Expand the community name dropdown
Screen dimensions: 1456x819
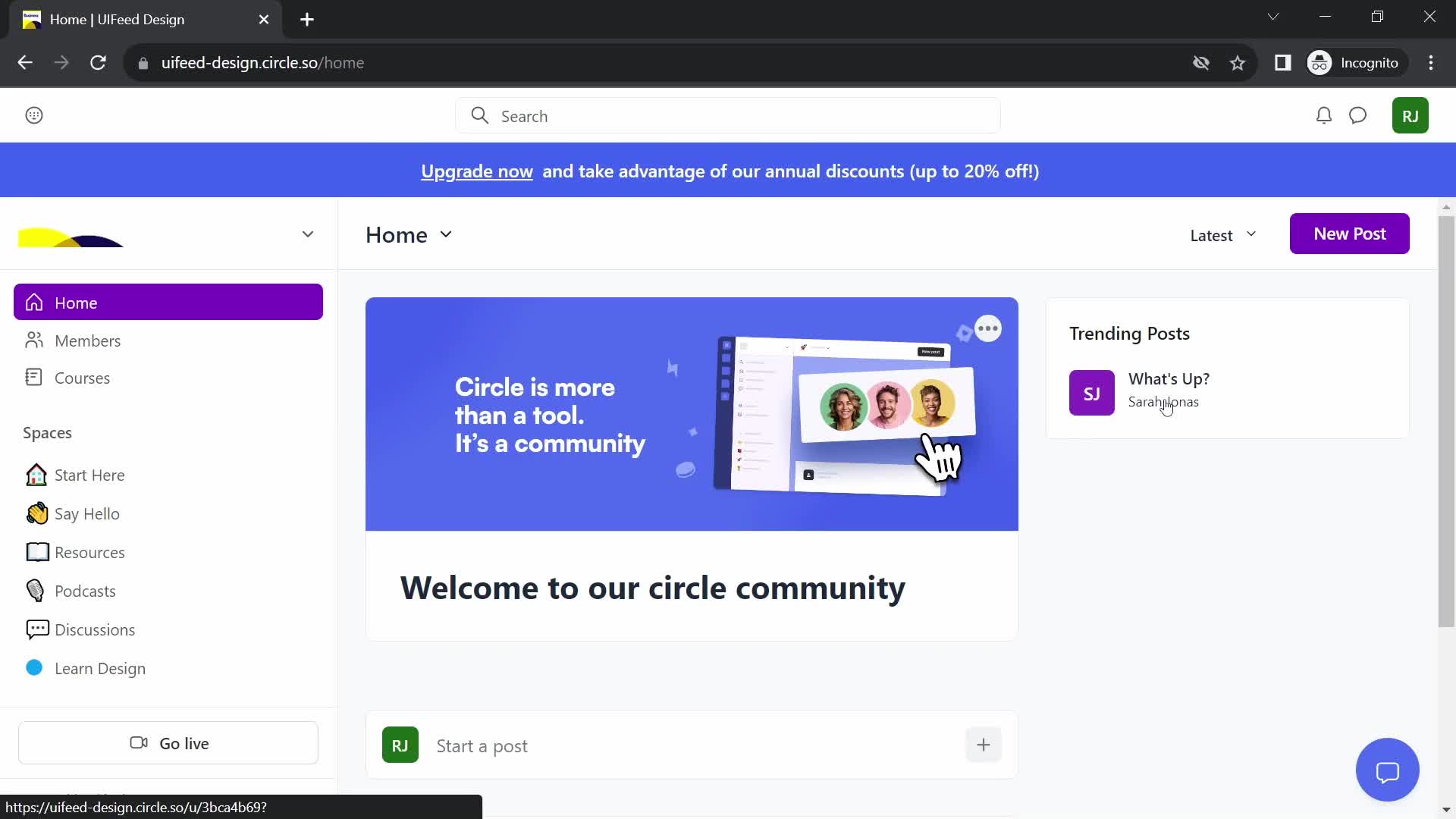(307, 234)
